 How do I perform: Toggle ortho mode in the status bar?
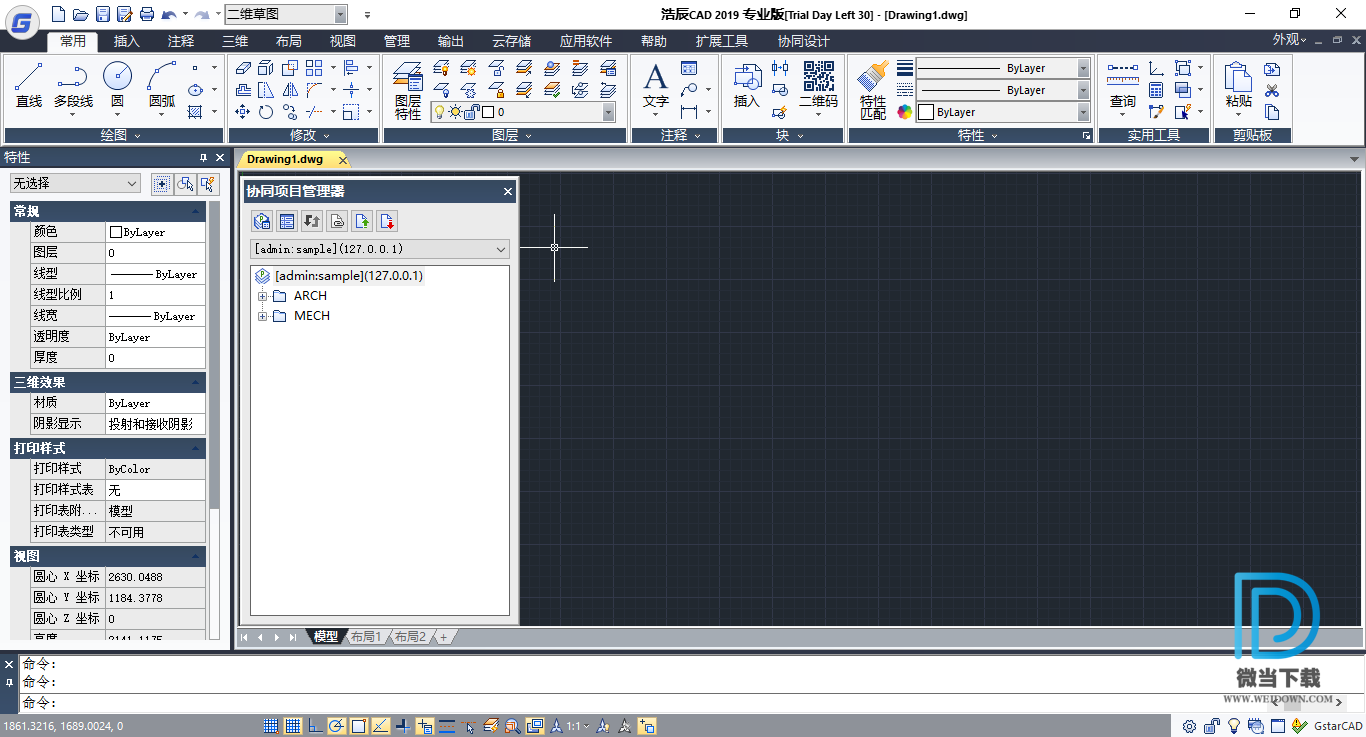point(315,726)
